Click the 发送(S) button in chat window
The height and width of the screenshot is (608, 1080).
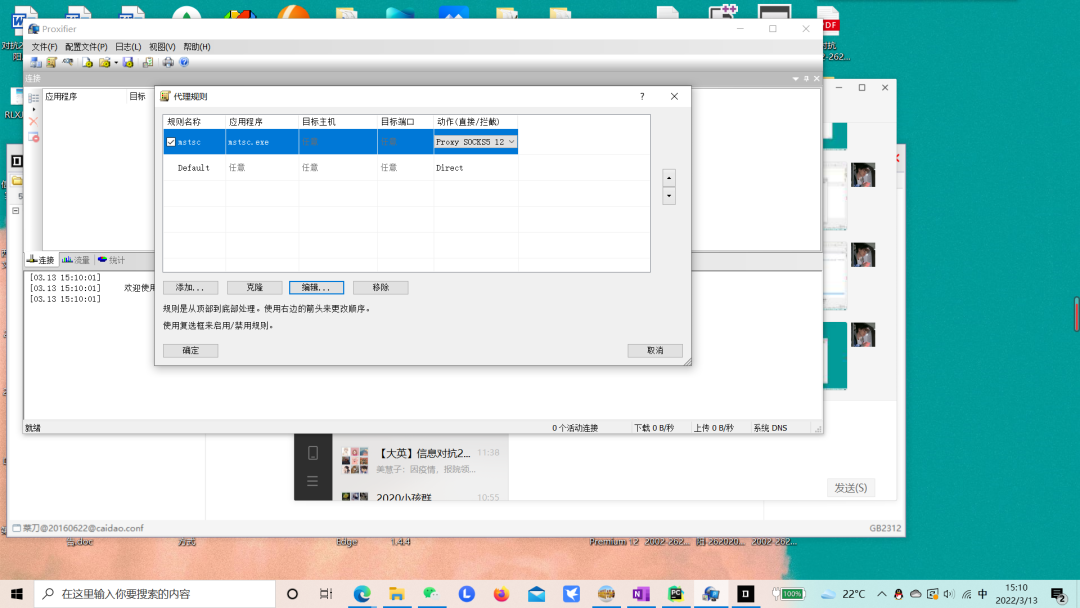[851, 488]
